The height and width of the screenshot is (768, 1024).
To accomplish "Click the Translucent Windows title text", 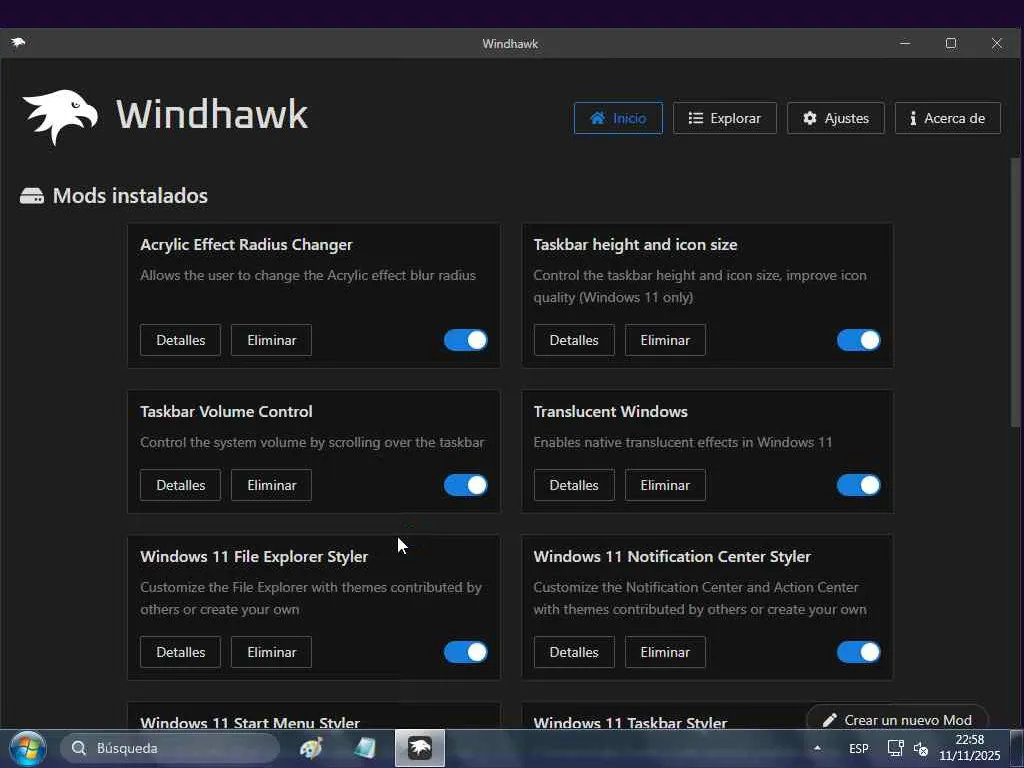I will tap(610, 412).
